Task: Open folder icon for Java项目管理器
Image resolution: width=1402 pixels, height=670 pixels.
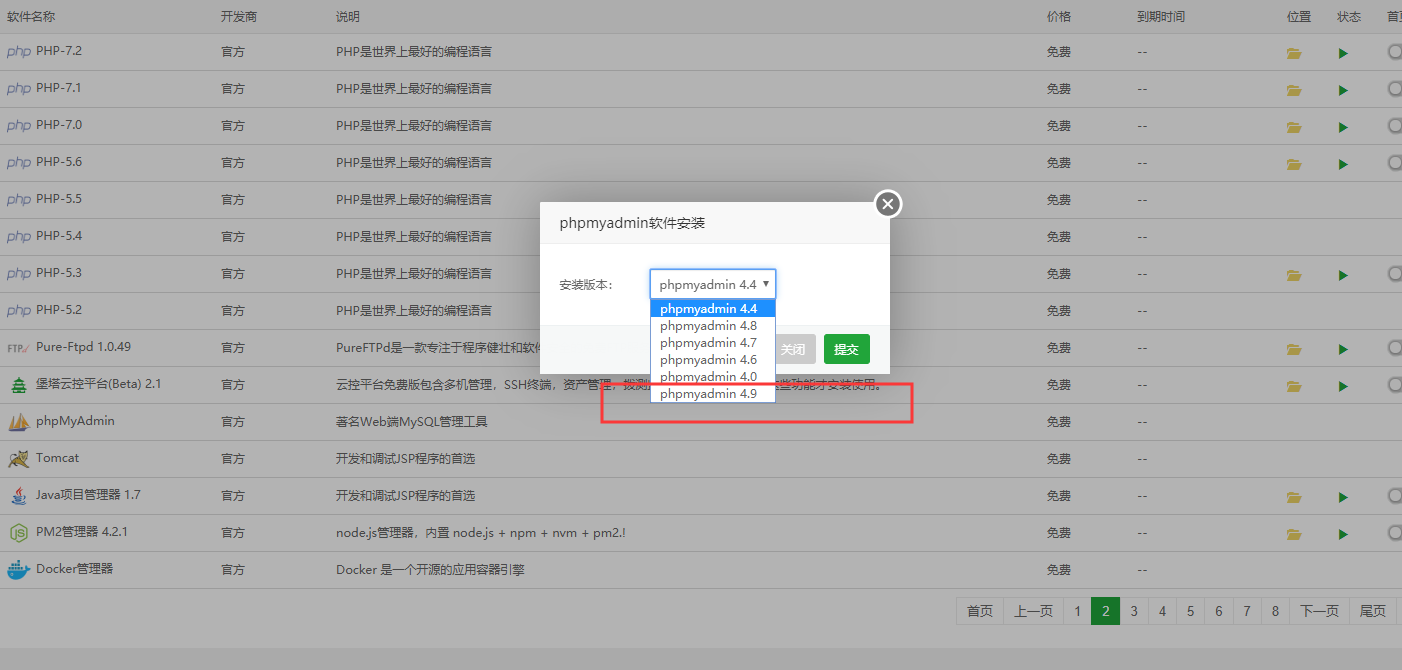Action: 1294,497
